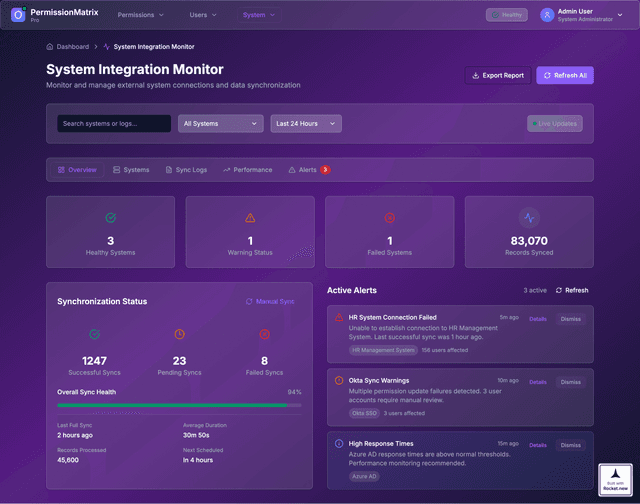
Task: Expand the Users navigation menu
Action: [x=203, y=15]
